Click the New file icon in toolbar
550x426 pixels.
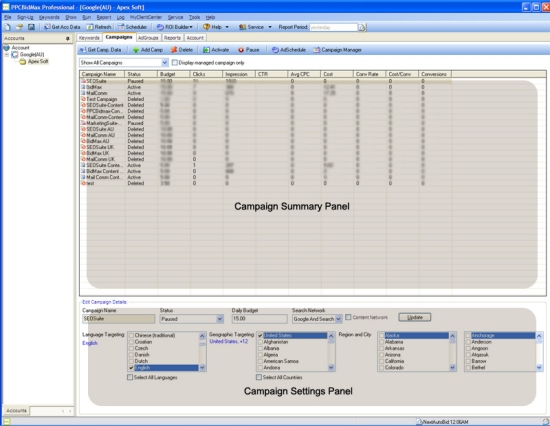pos(8,27)
